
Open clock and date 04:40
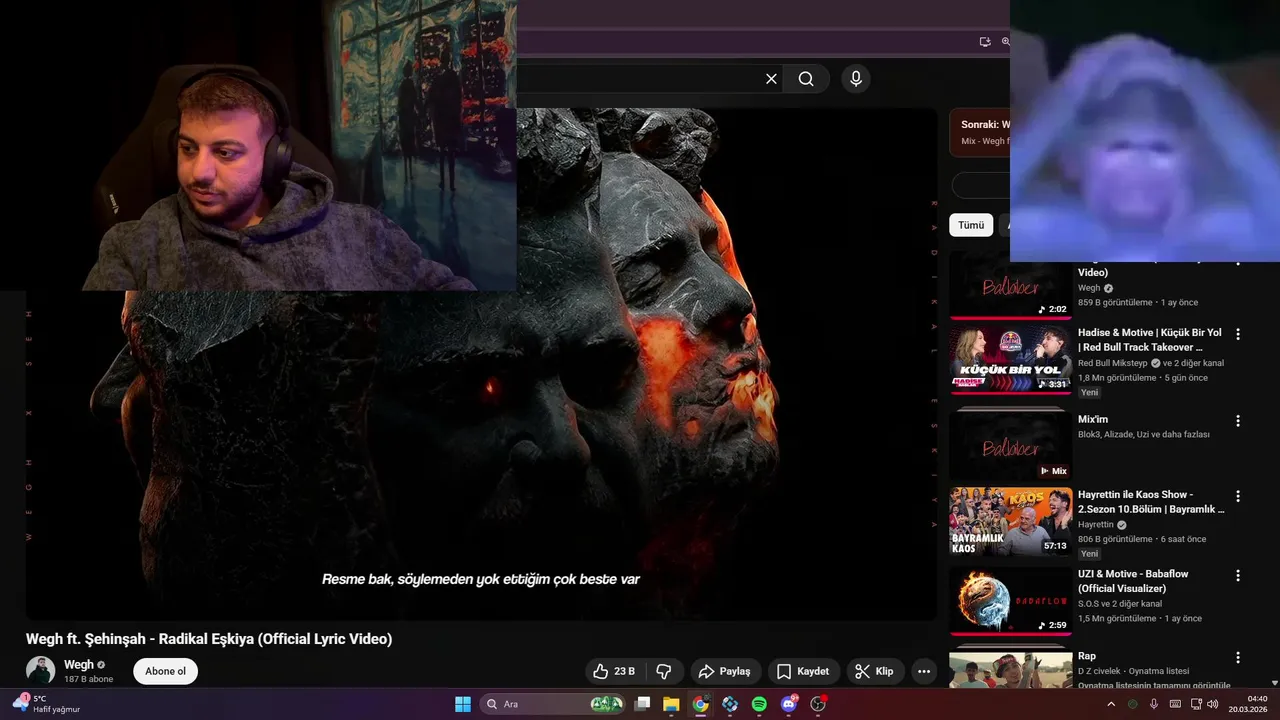click(1250, 704)
